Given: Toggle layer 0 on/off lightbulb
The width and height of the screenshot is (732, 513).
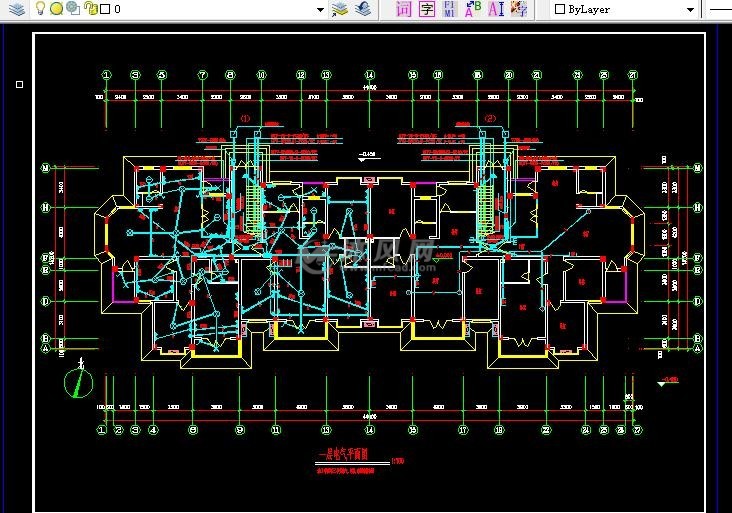Looking at the screenshot, I should coord(40,9).
